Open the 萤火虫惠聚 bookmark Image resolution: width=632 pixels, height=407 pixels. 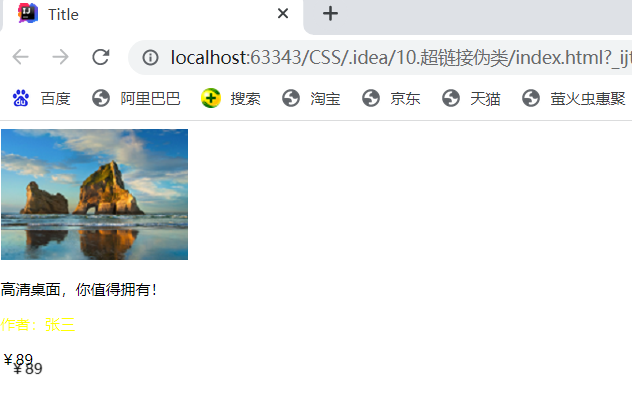click(x=574, y=98)
